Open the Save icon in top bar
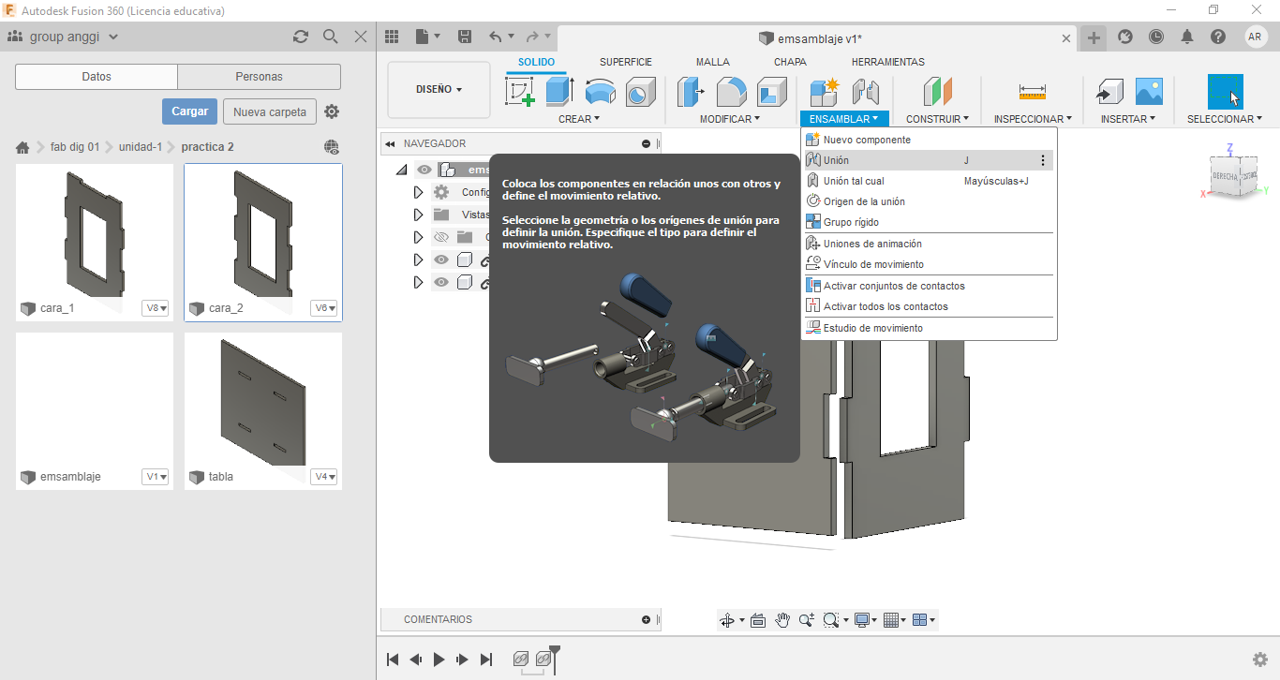Screen dimensions: 1280x680 click(464, 37)
